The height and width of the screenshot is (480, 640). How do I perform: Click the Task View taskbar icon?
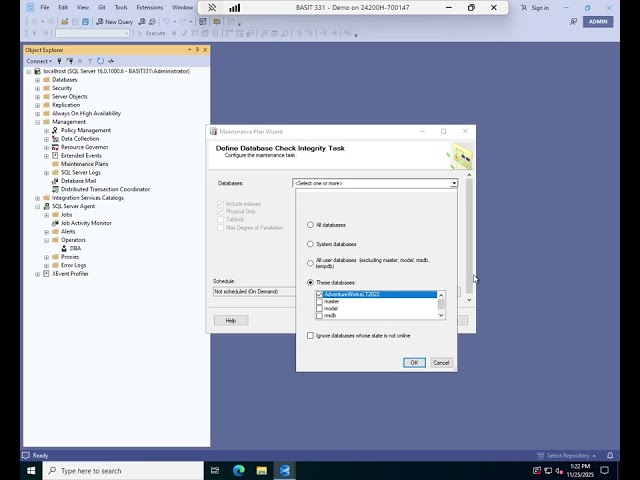pyautogui.click(x=215, y=471)
